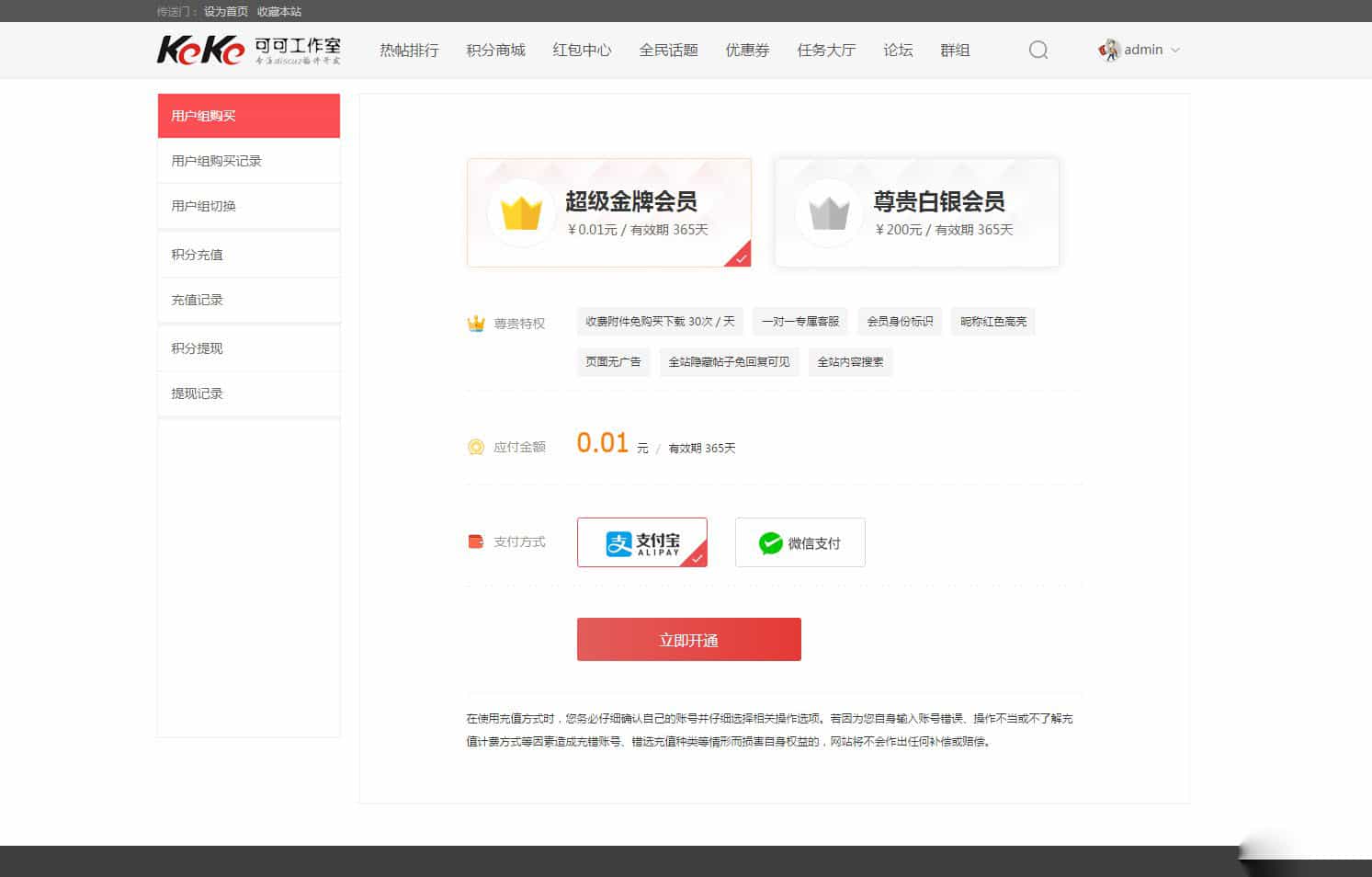Go to 任务大厅 in the navigation
The image size is (1372, 877).
coord(826,50)
